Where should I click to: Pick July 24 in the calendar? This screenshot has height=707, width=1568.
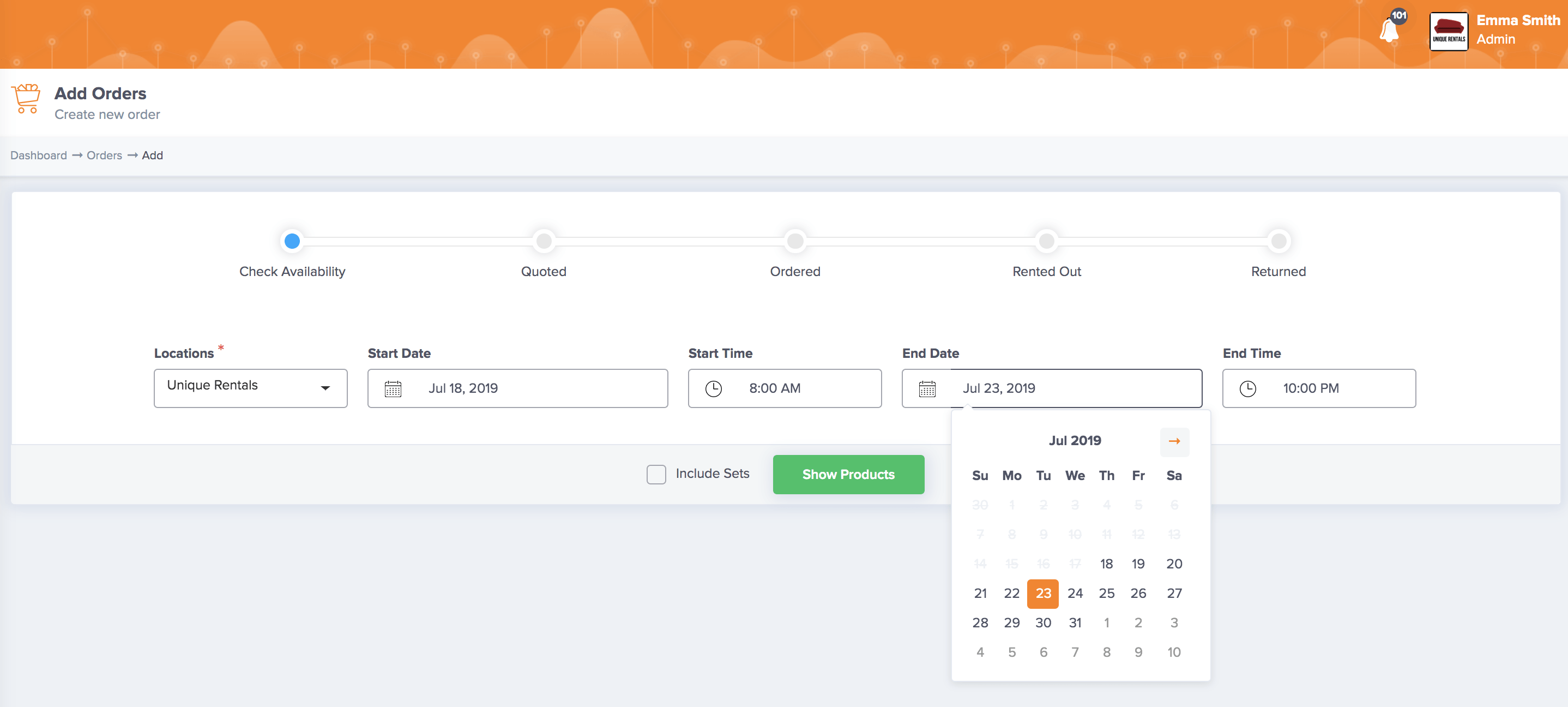click(x=1075, y=593)
